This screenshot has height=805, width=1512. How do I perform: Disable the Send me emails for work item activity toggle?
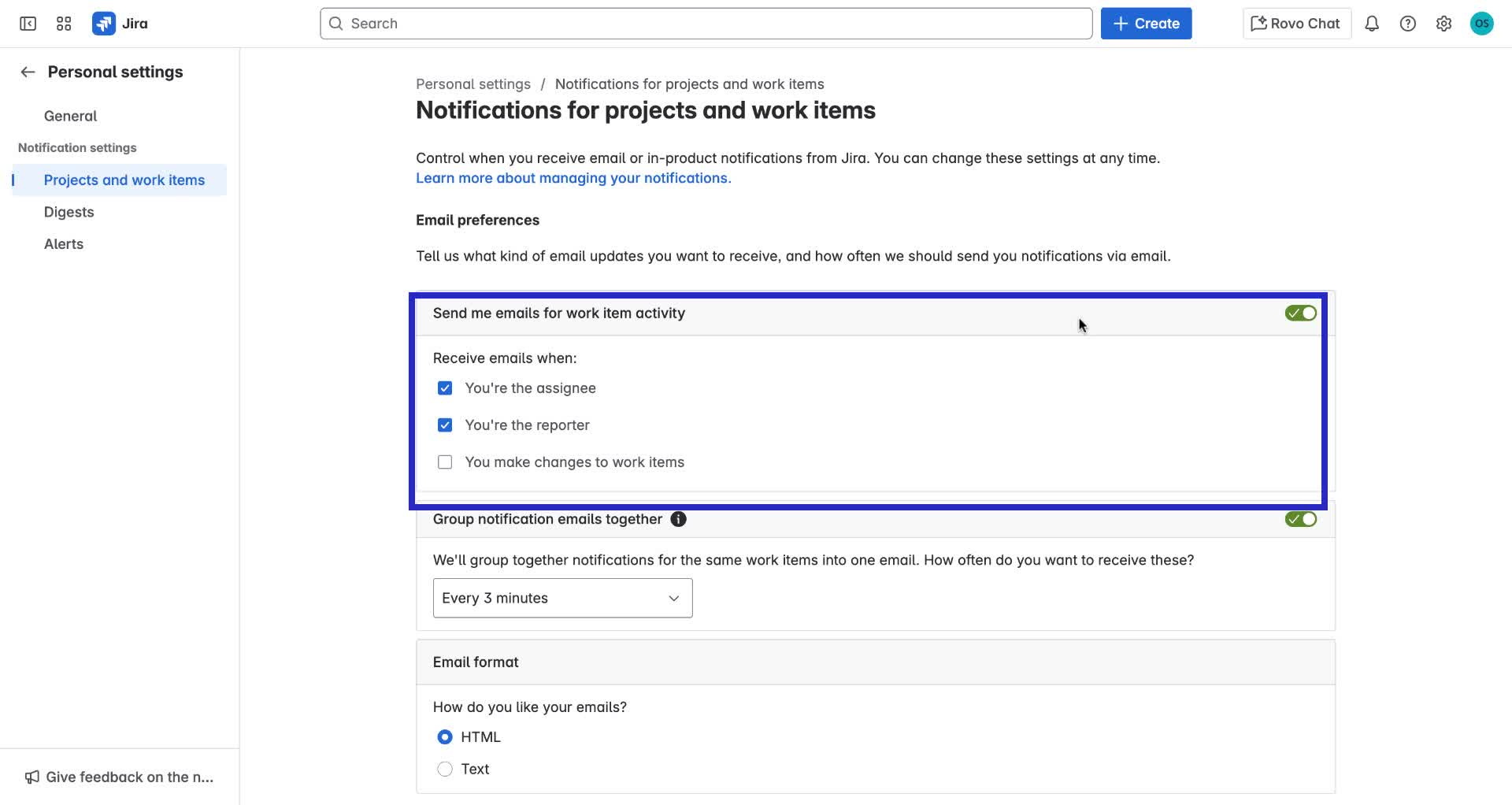click(1299, 313)
